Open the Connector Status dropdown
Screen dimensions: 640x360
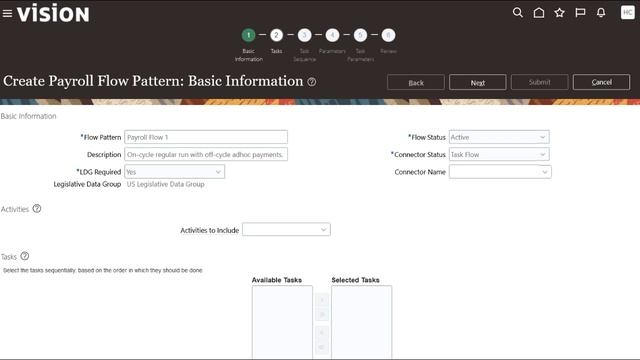tap(499, 154)
